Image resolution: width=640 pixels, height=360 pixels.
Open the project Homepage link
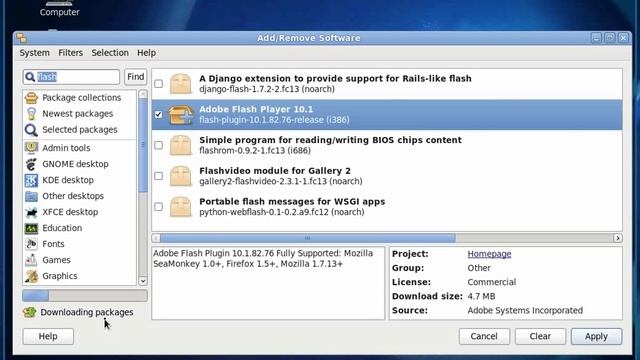pos(489,254)
